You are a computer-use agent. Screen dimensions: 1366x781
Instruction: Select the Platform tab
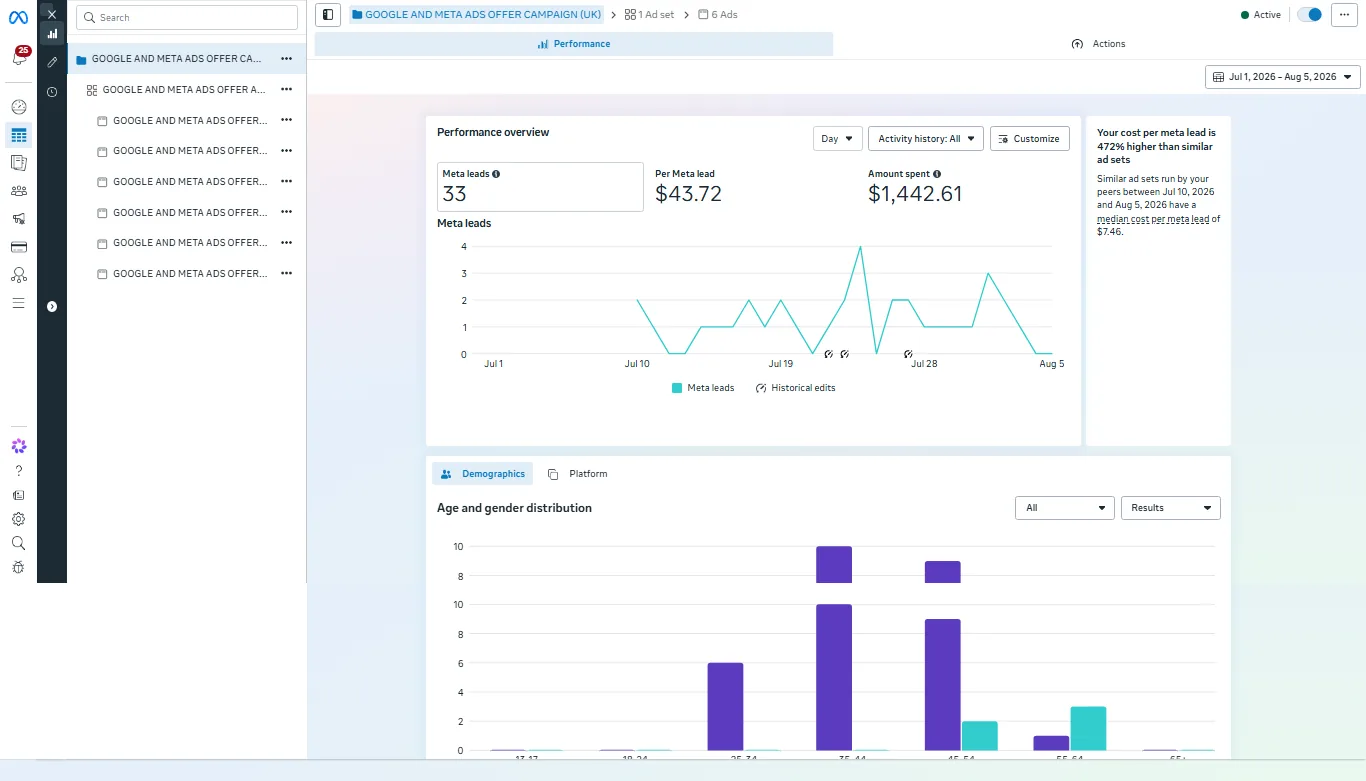coord(578,474)
